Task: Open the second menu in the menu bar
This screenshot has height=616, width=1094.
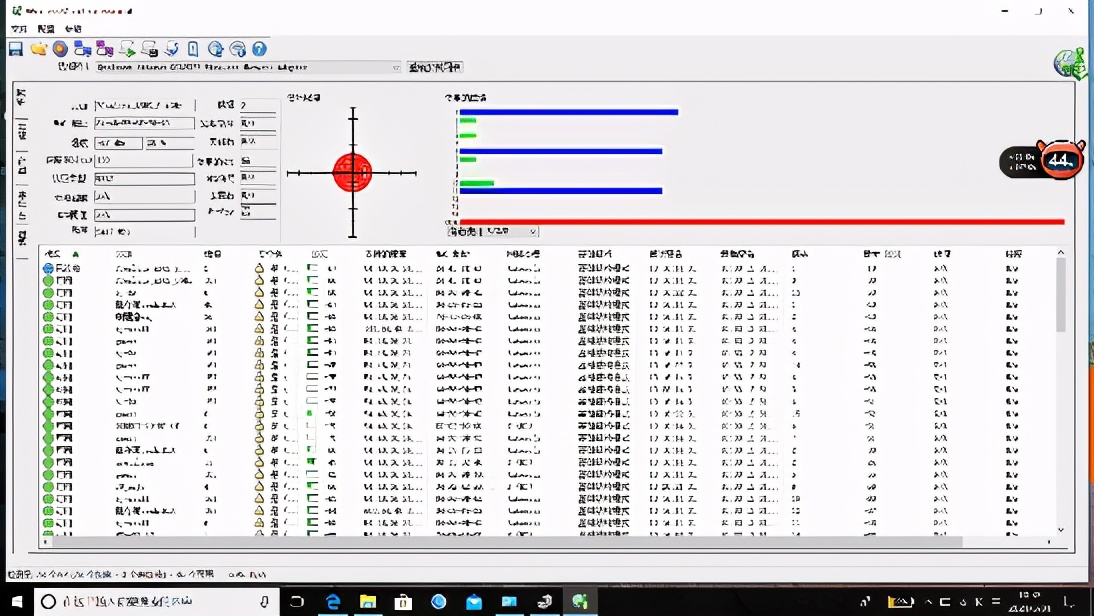Action: click(x=46, y=29)
